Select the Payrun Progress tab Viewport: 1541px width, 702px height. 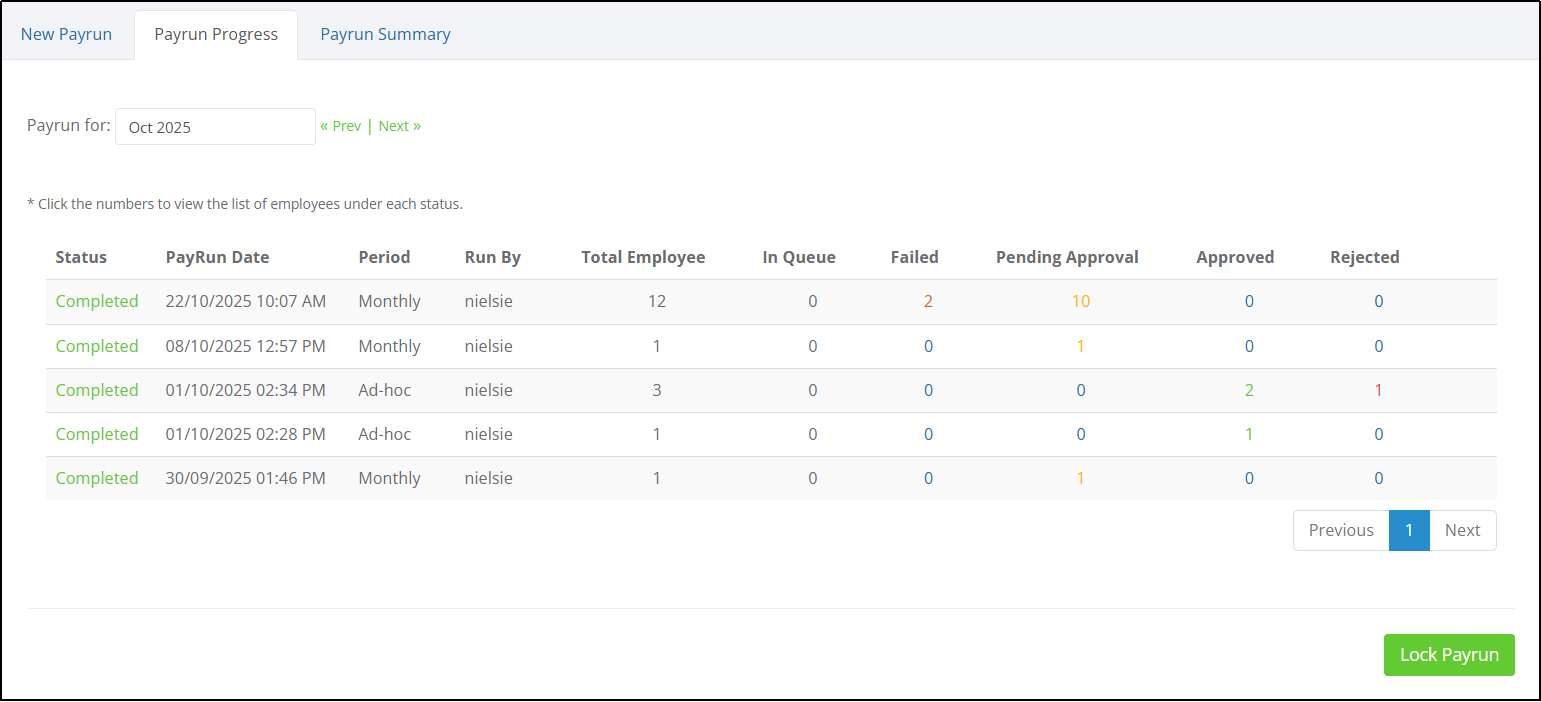(x=216, y=34)
